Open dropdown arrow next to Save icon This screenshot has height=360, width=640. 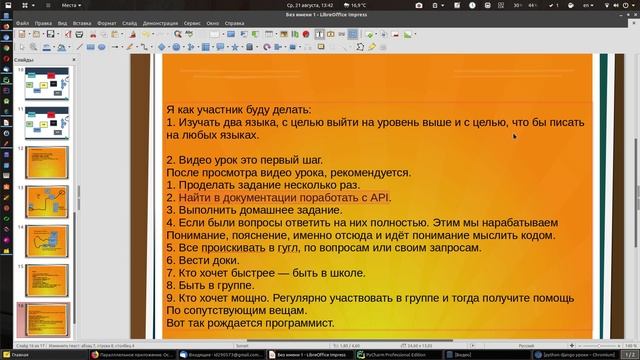[x=58, y=34]
